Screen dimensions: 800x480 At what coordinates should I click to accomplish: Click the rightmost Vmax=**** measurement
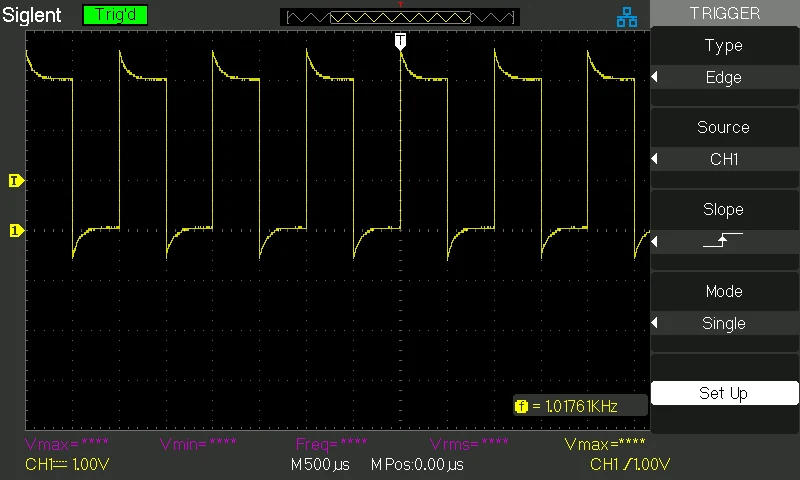[605, 444]
